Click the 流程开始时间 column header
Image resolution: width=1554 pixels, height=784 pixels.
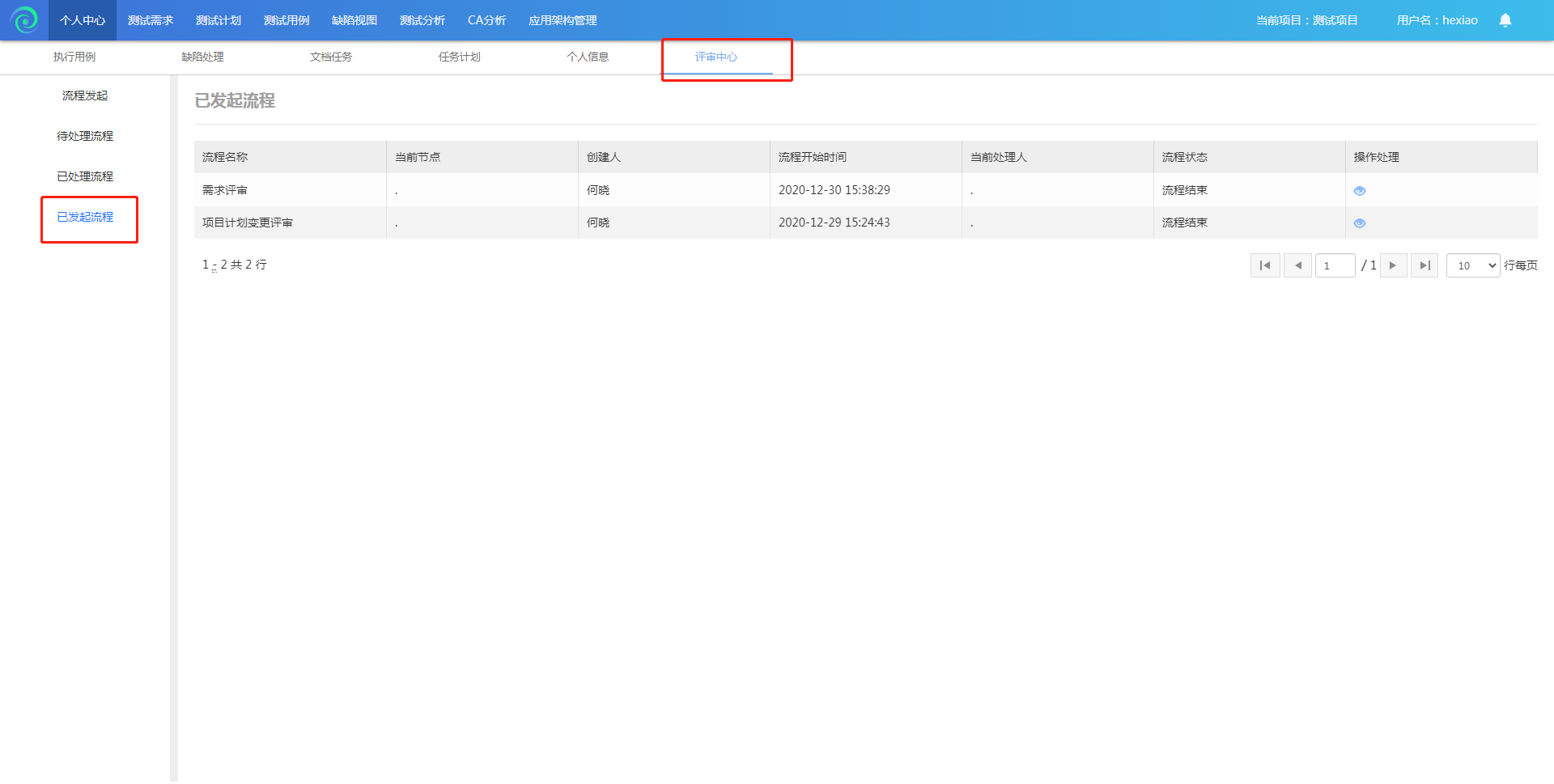(813, 157)
